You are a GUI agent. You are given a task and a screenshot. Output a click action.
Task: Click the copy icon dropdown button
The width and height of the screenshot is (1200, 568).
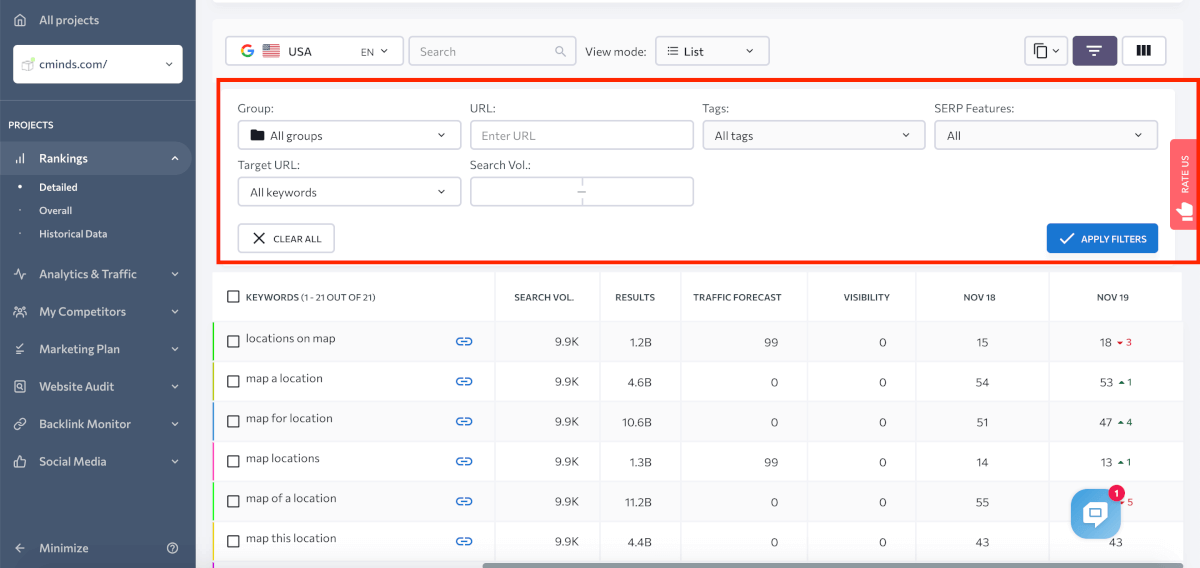1046,51
